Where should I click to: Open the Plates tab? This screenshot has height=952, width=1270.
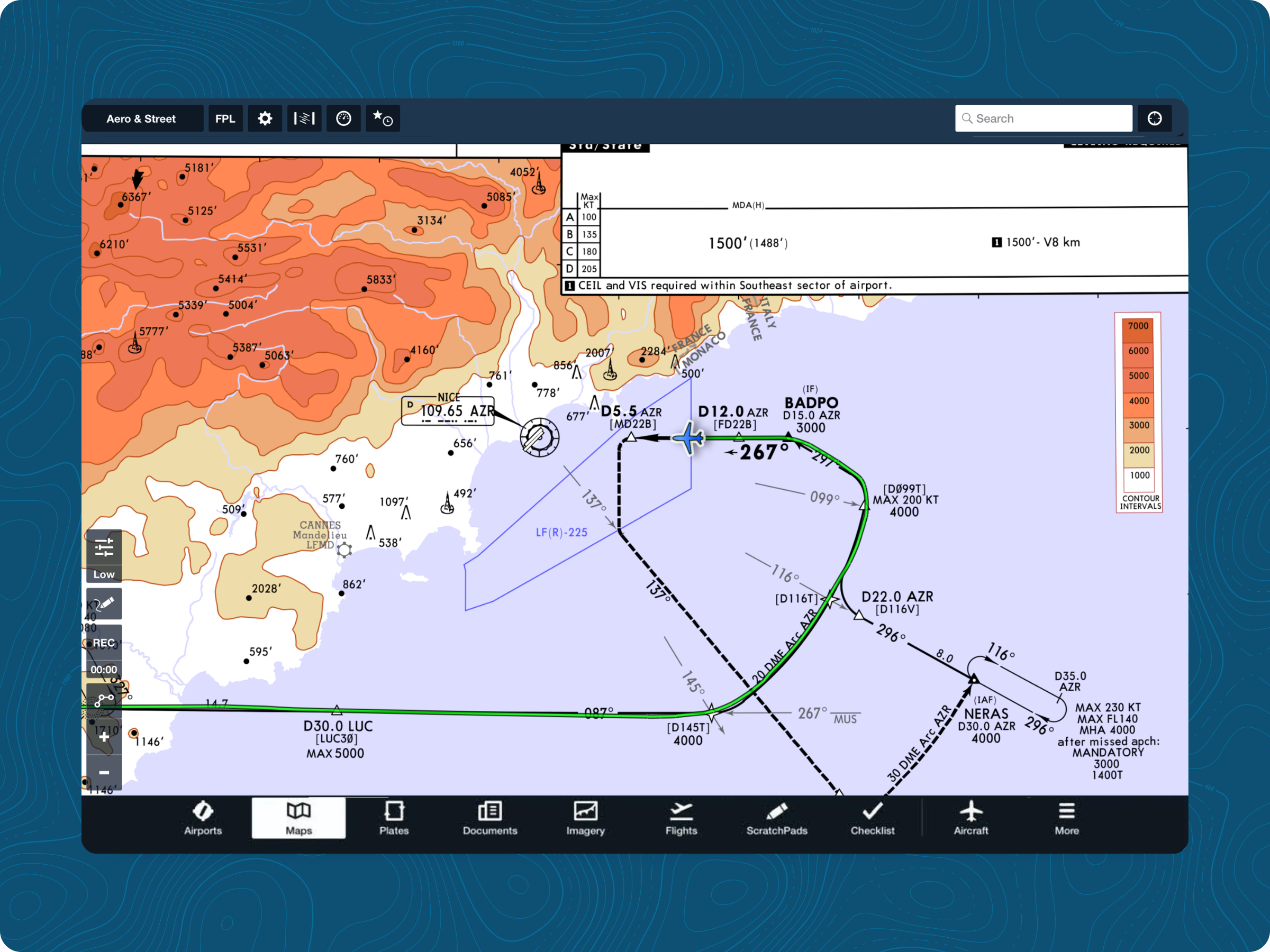[x=394, y=818]
